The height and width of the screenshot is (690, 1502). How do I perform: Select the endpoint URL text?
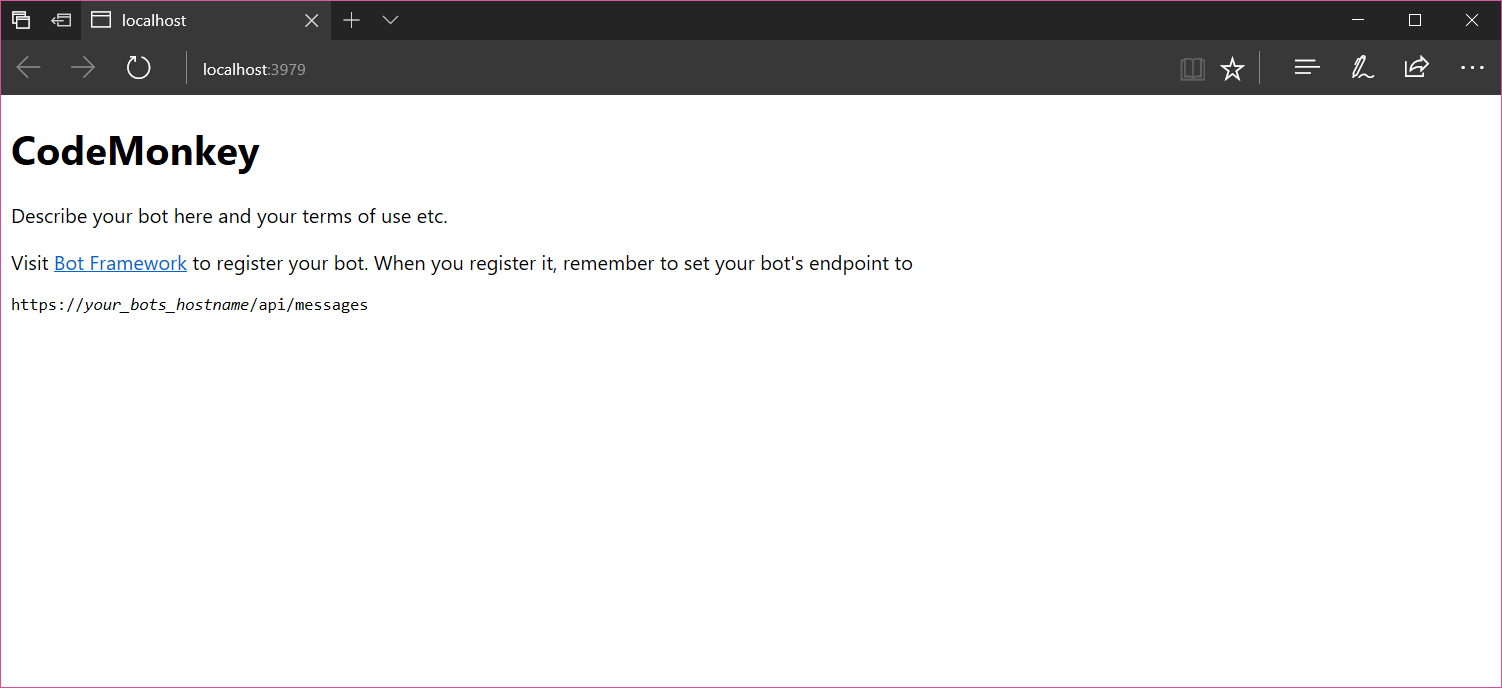coord(189,304)
